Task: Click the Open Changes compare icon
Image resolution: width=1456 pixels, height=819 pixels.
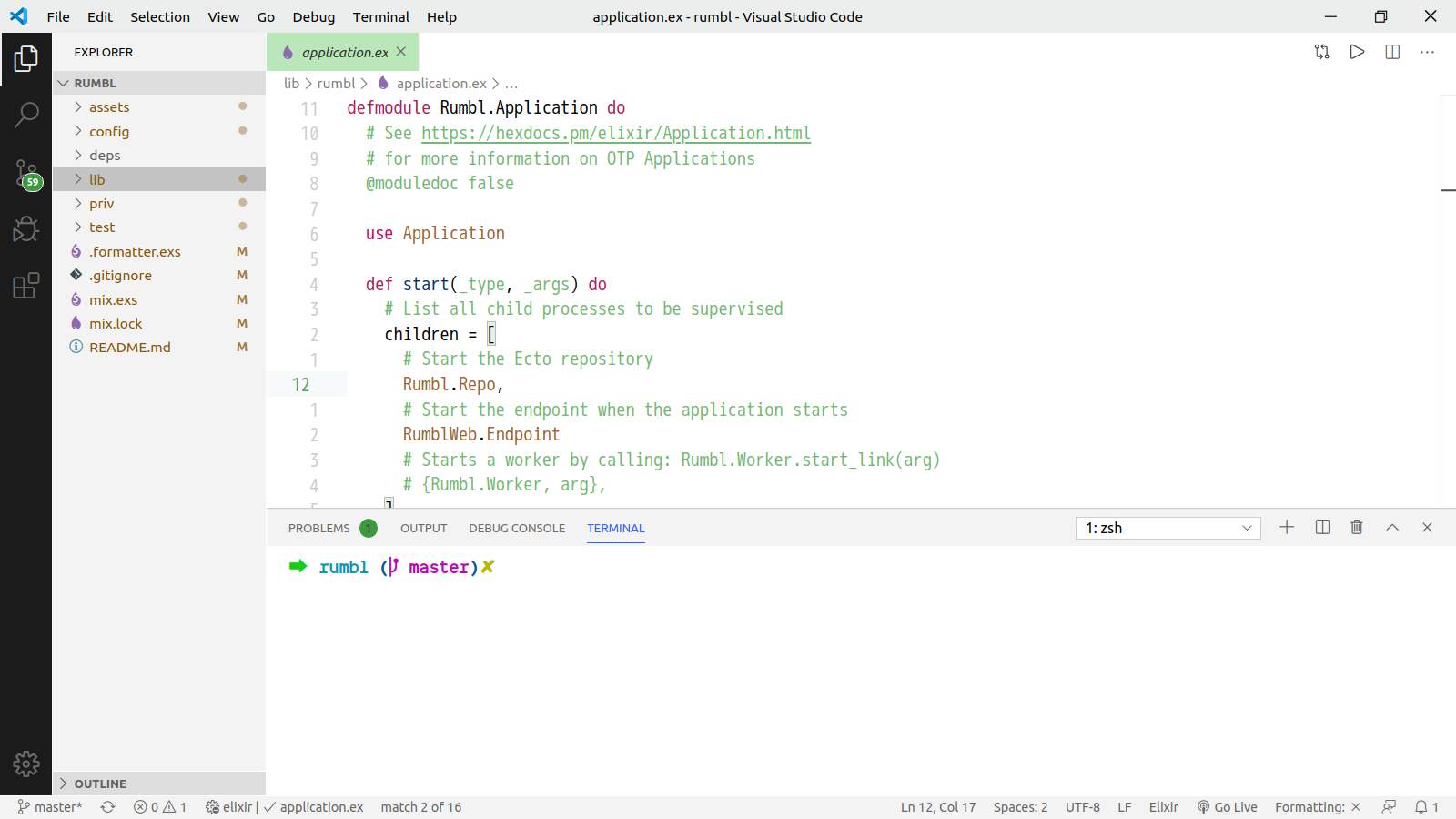Action: point(1322,52)
